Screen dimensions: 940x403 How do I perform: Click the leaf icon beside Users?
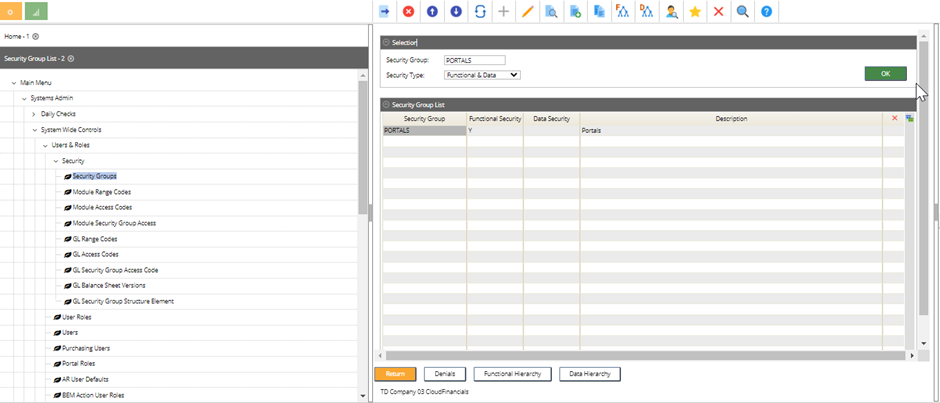point(57,332)
